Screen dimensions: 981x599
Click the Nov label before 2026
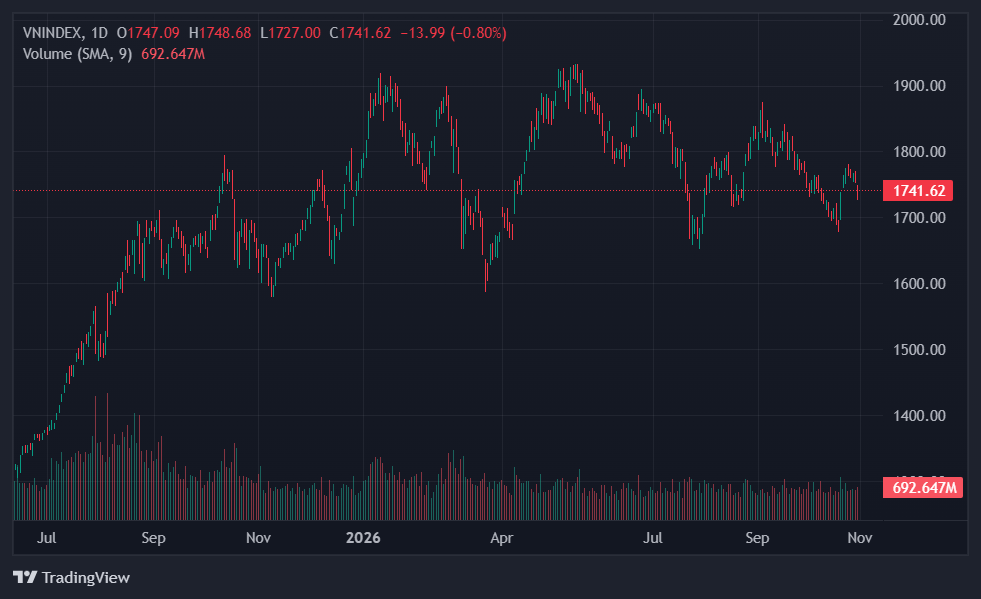(x=258, y=538)
